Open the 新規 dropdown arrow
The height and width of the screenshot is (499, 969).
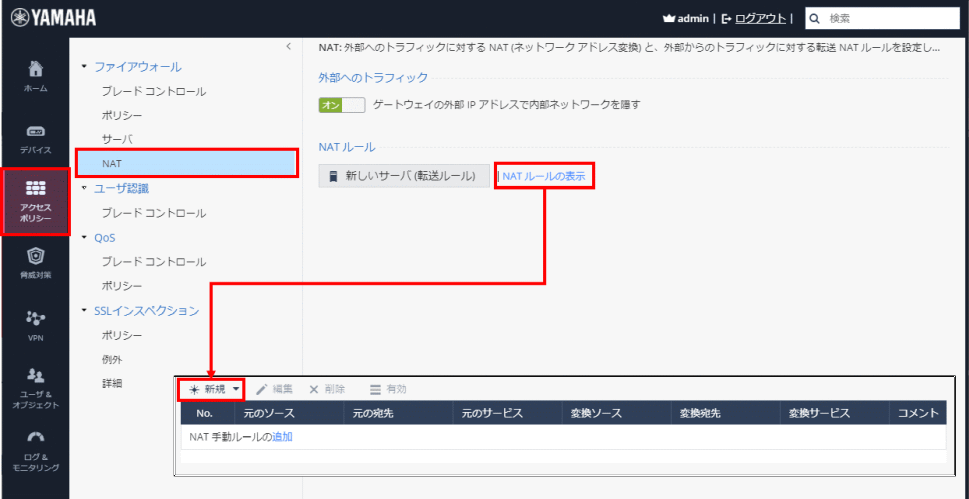(x=236, y=389)
